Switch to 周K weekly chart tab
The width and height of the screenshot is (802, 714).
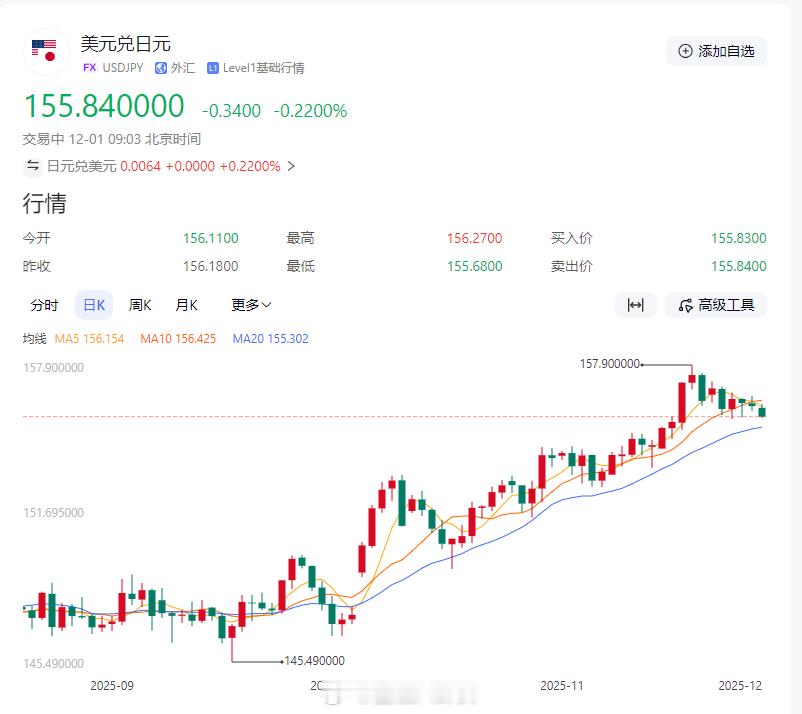pos(140,305)
